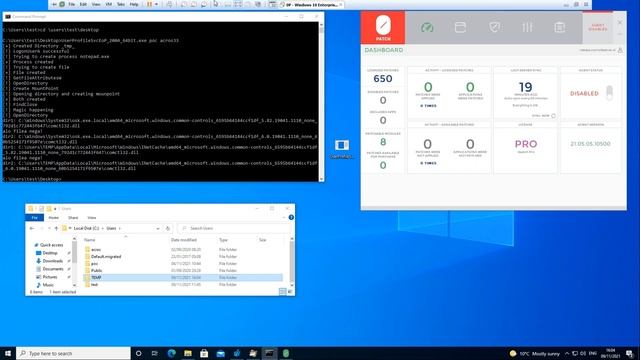
Task: Select the acros folder
Action: [x=96, y=249]
